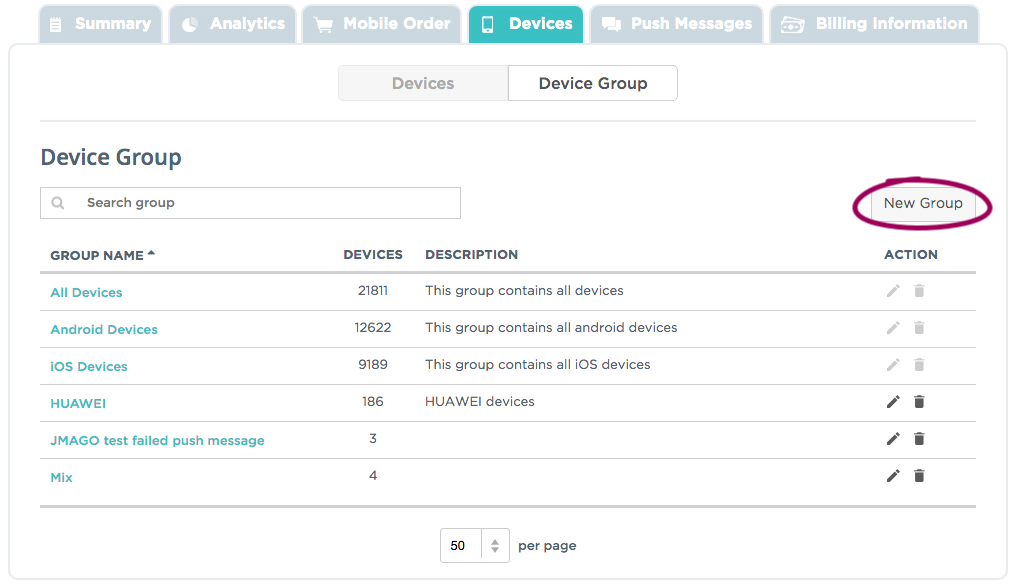1016x584 pixels.
Task: Decrease the per page value with the stepper
Action: tap(495, 550)
